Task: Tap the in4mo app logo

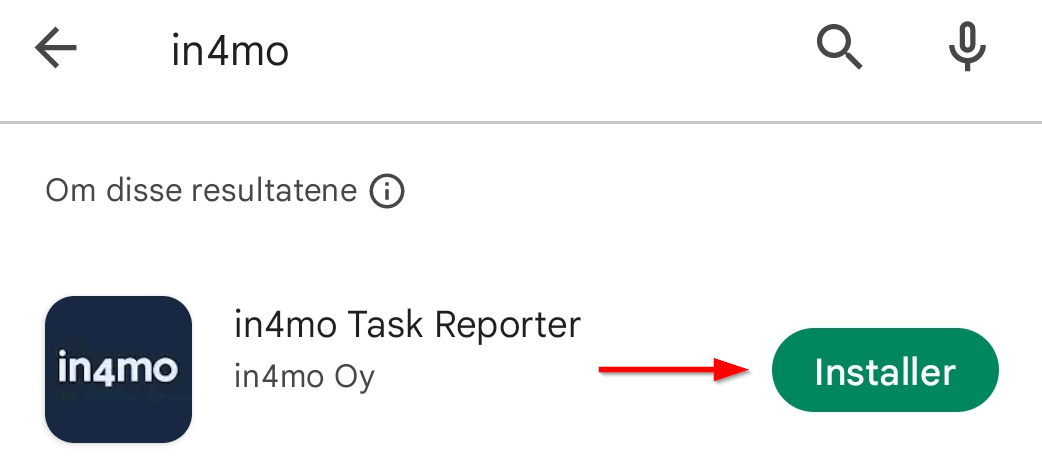Action: coord(118,369)
